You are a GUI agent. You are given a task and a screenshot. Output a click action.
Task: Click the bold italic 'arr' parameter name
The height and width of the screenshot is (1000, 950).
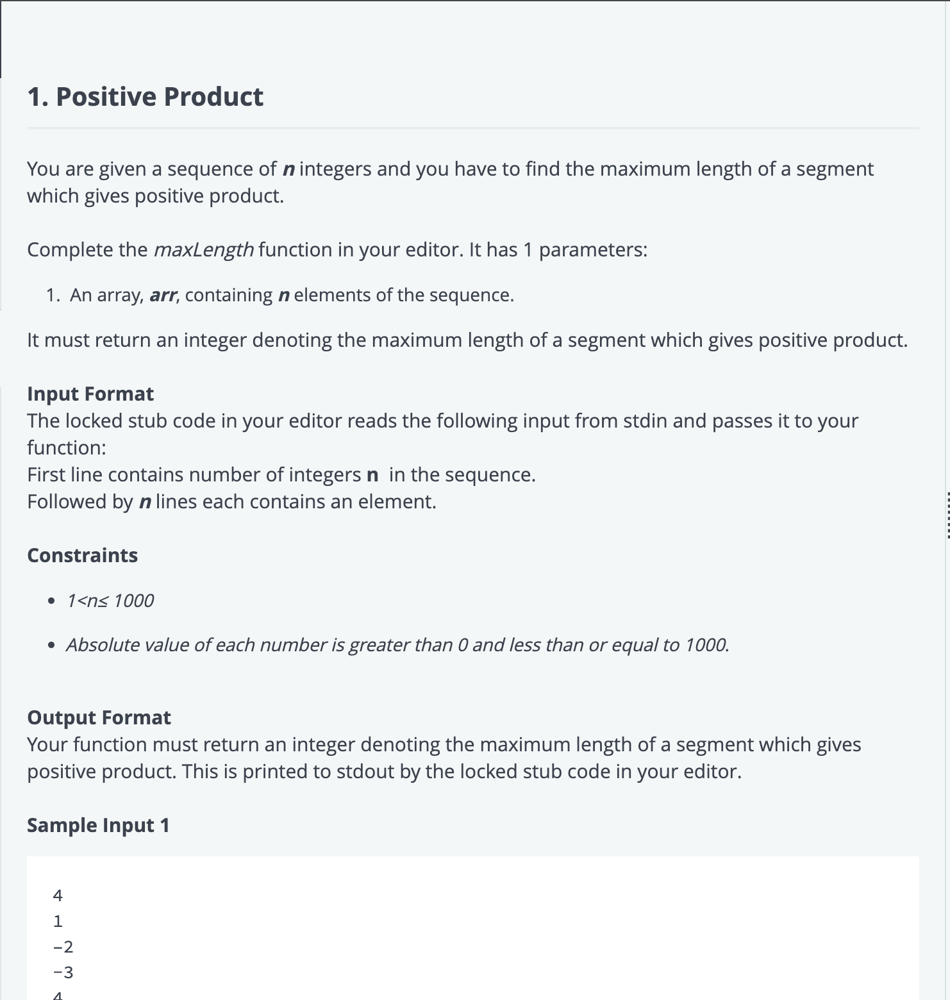(164, 295)
